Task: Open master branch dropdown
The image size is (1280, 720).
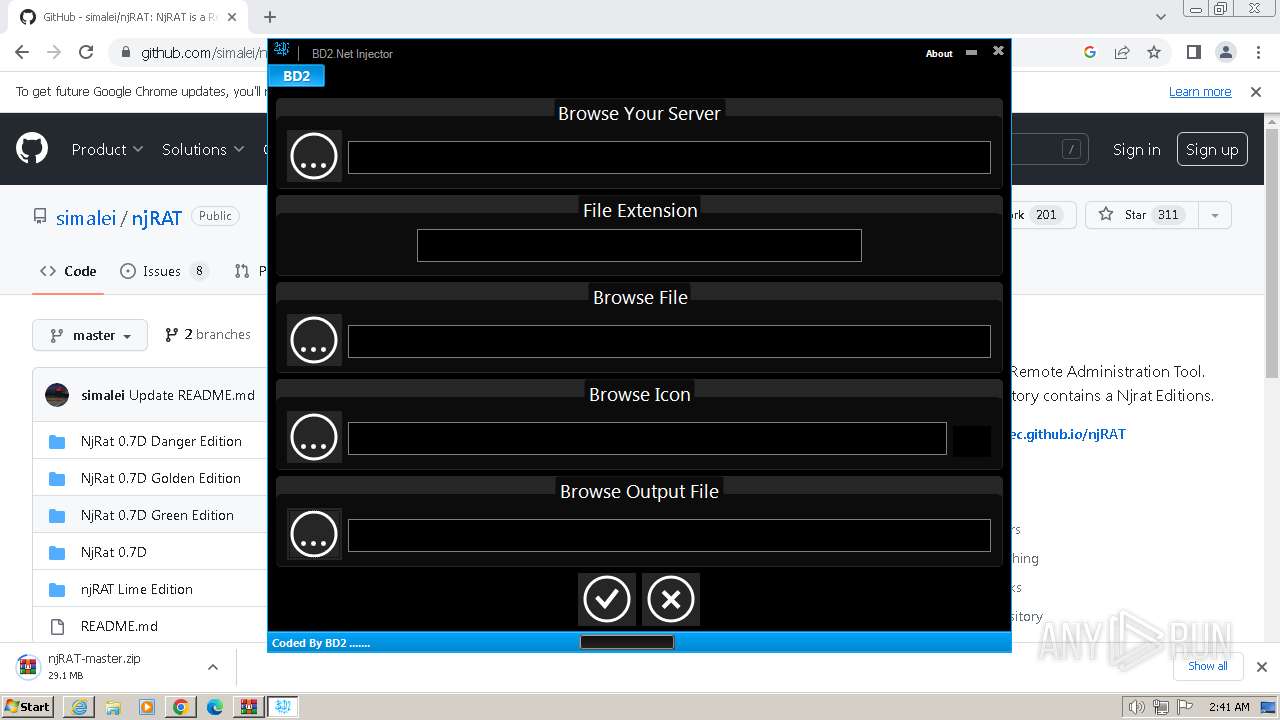Action: [x=90, y=335]
